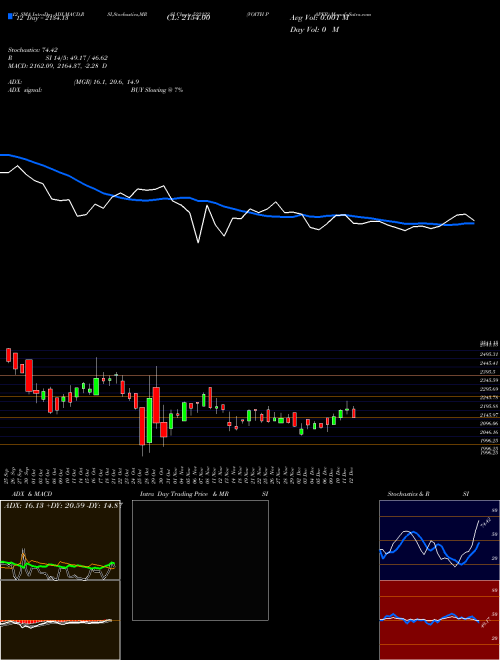The image size is (500, 660).
Task: Click the sharp dip of the white price line
Action: [198, 242]
